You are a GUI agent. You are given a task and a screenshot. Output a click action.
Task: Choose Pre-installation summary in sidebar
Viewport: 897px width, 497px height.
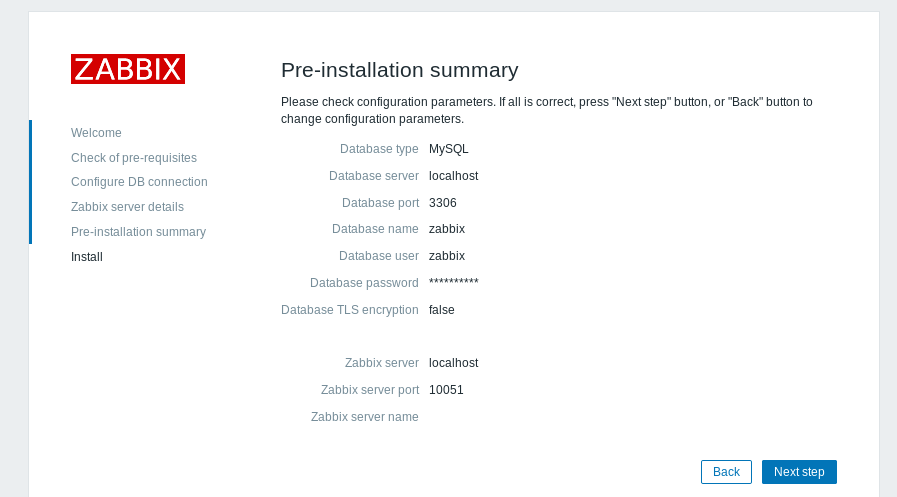click(x=138, y=232)
